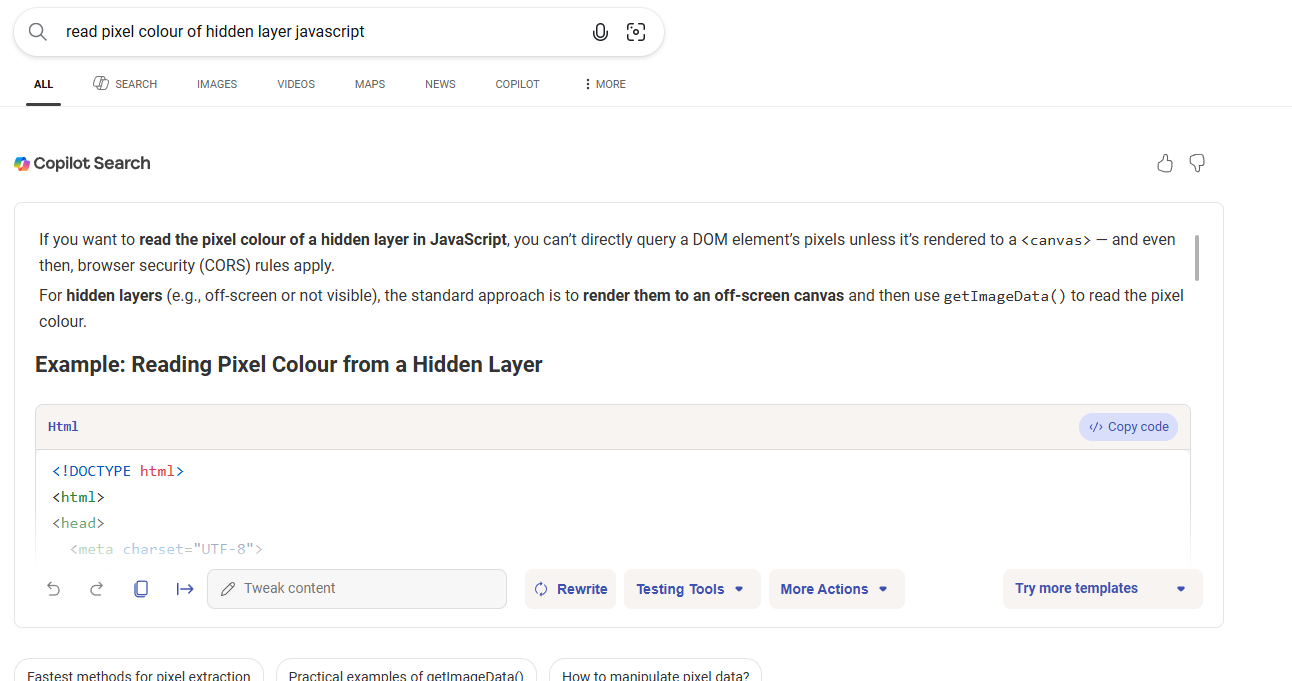Switch to the Videos tab
The width and height of the screenshot is (1292, 681).
tap(296, 84)
